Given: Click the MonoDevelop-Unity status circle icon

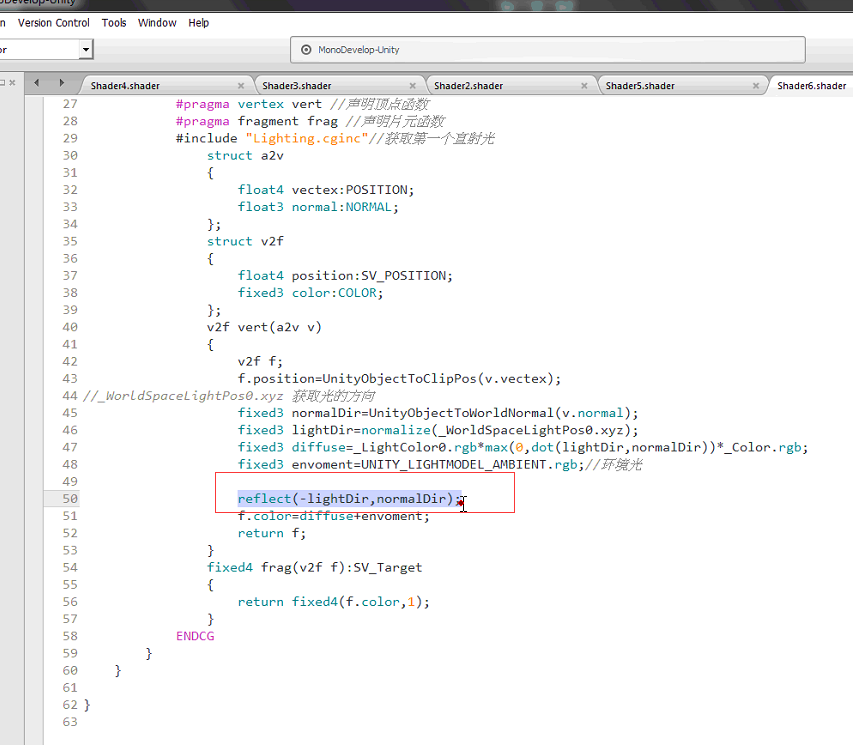Looking at the screenshot, I should pos(306,50).
